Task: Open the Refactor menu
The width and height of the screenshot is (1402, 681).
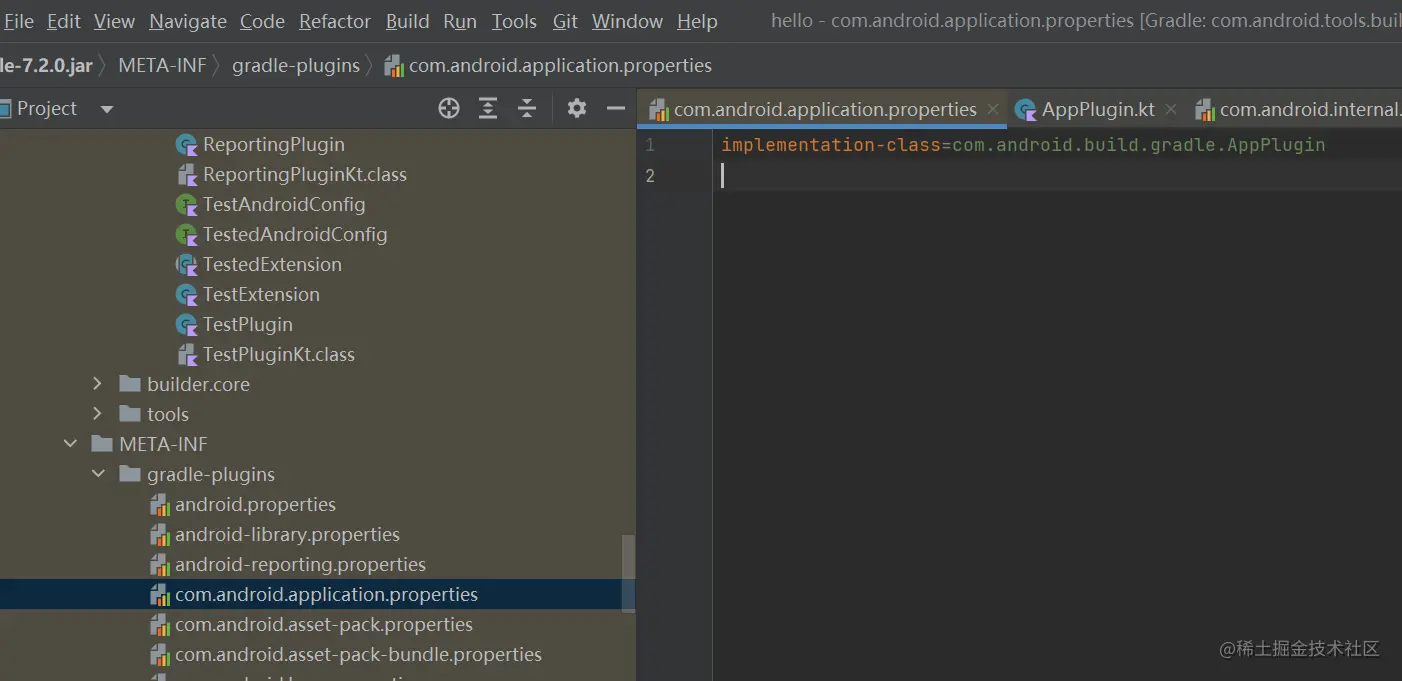Action: (335, 21)
